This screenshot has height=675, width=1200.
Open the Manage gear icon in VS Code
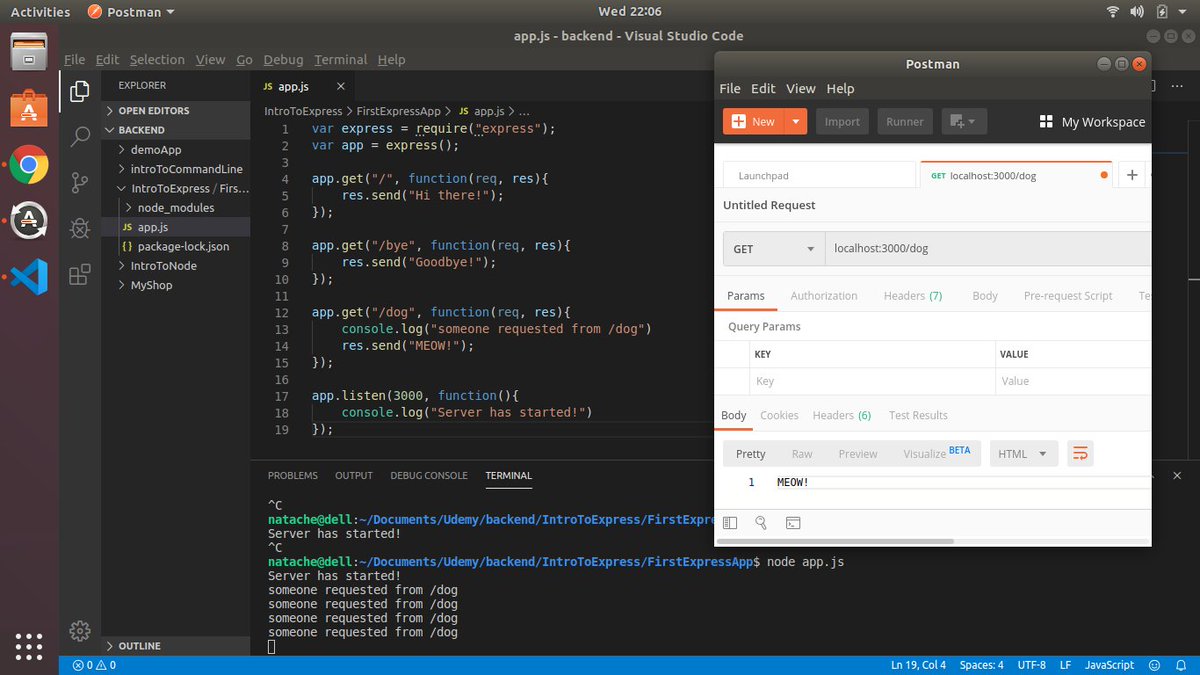[80, 631]
